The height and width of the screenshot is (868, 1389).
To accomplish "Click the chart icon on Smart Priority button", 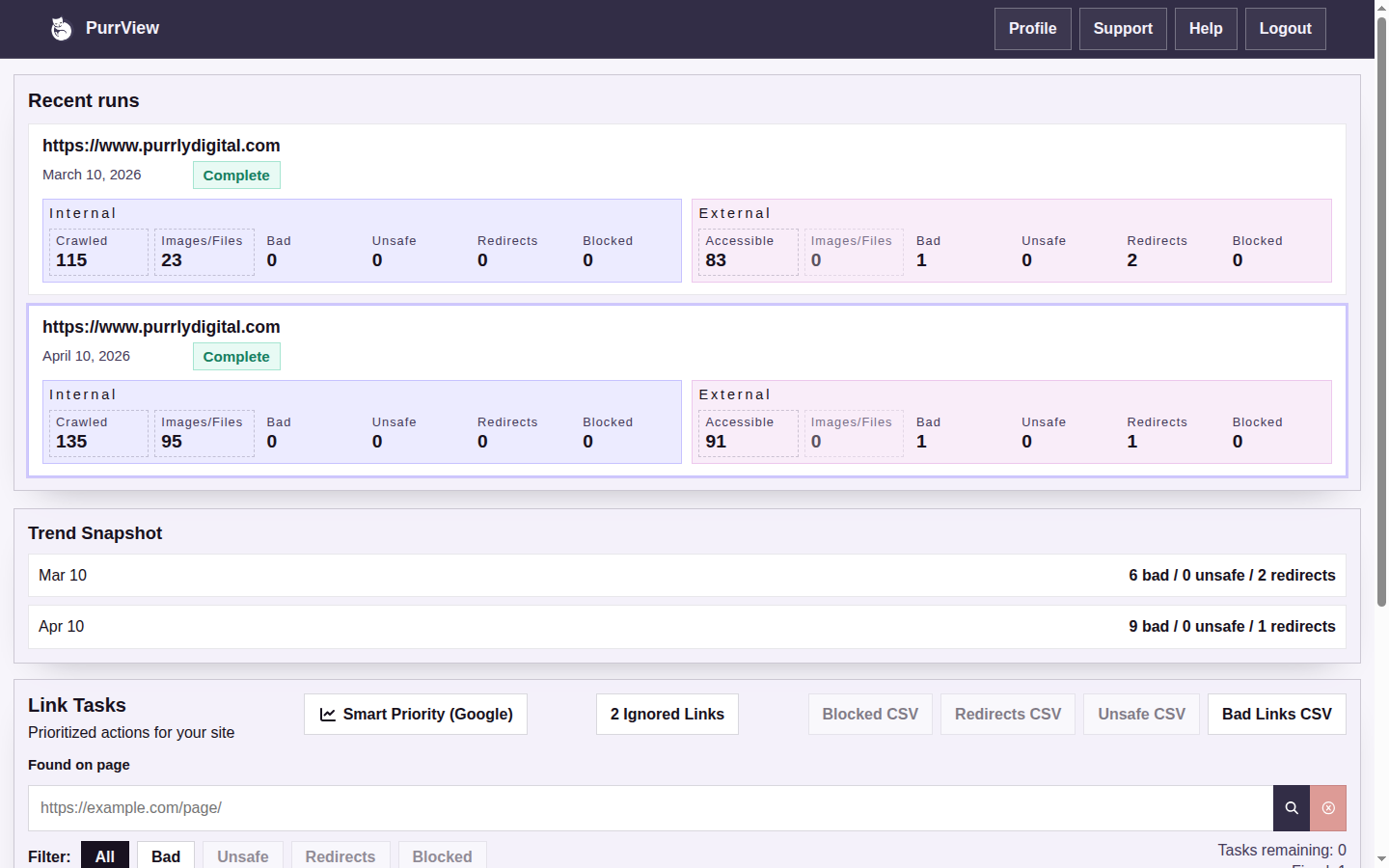I will [327, 714].
